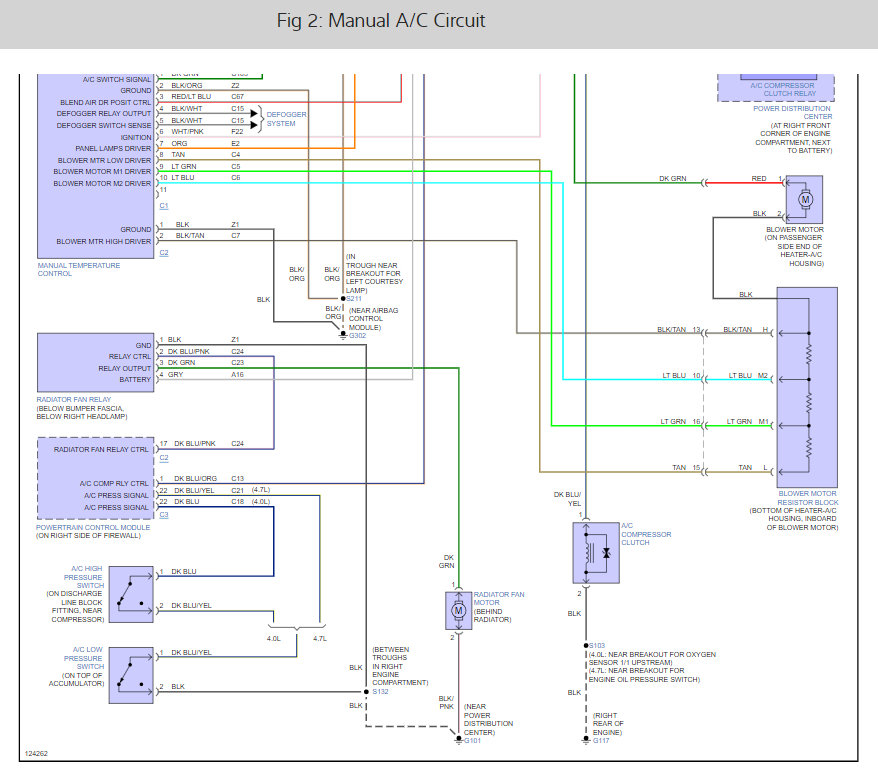The width and height of the screenshot is (878, 783).
Task: Click the Blower Motor Resistor Block label
Action: pos(807,498)
